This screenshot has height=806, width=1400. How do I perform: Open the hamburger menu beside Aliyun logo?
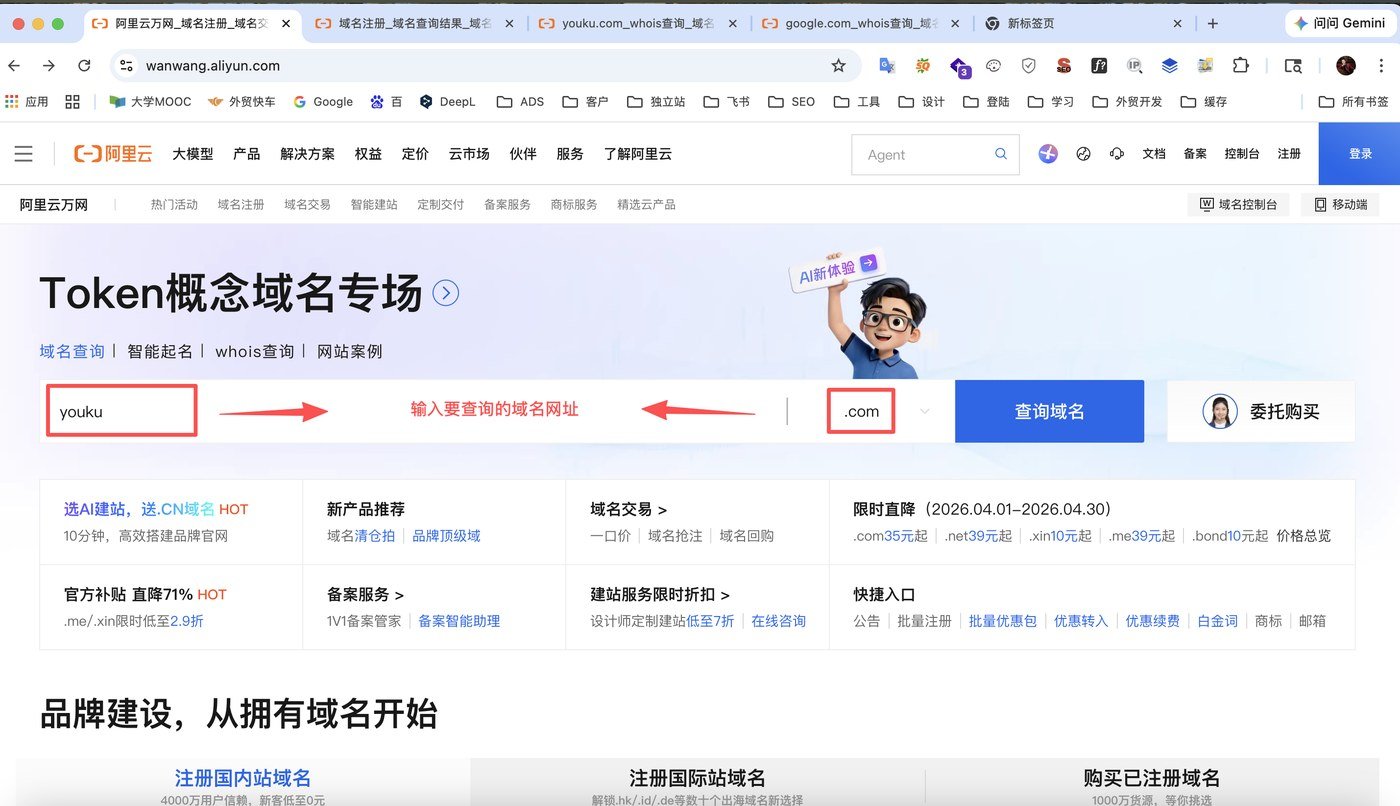tap(23, 153)
